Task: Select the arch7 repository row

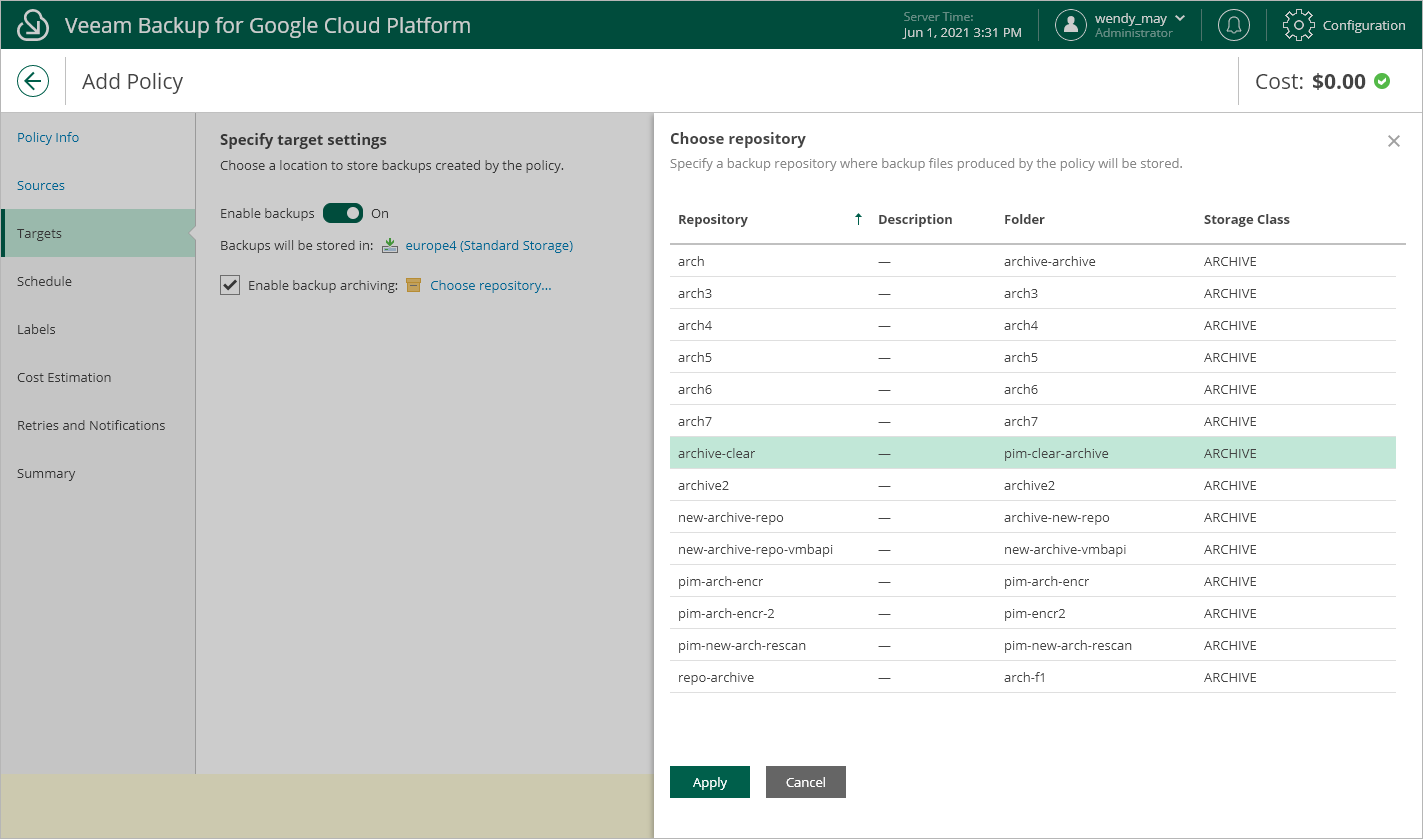Action: click(x=1033, y=421)
